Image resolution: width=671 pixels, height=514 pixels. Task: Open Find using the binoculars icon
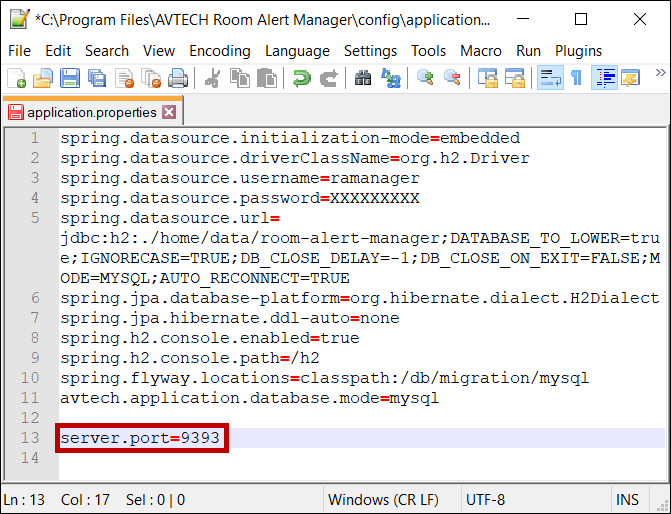[x=363, y=78]
